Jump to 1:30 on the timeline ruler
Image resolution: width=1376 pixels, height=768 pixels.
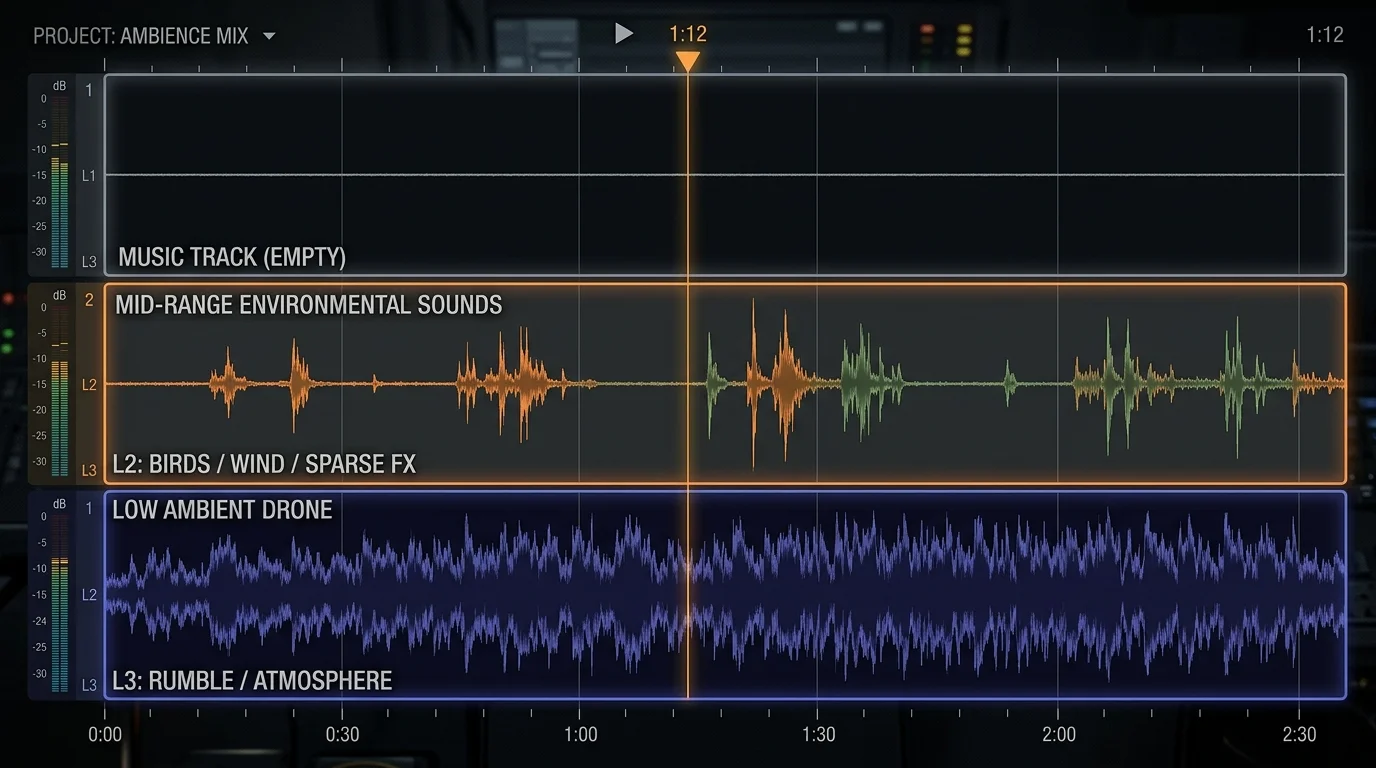(819, 735)
